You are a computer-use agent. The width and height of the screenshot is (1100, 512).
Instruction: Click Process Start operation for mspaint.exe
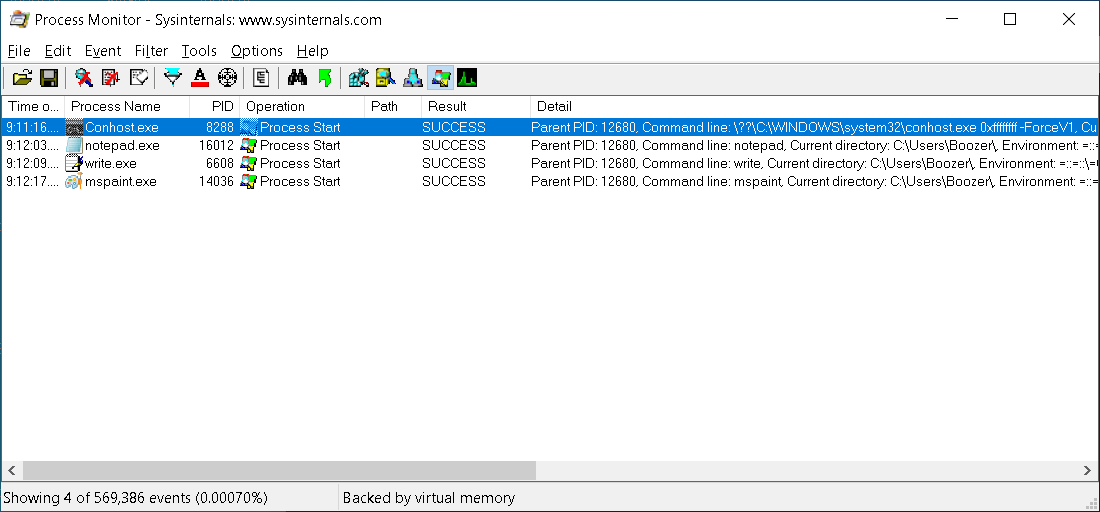[300, 181]
